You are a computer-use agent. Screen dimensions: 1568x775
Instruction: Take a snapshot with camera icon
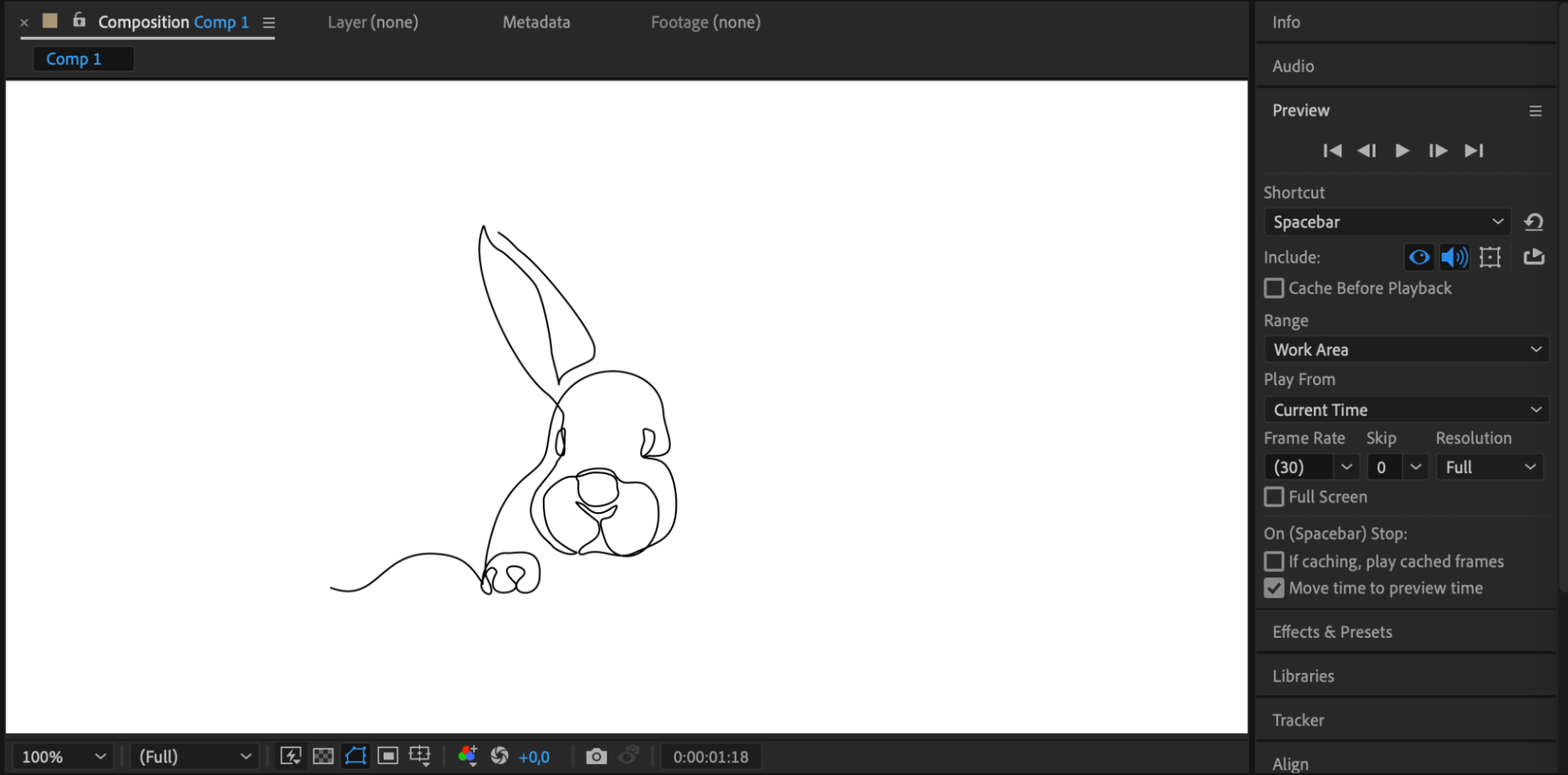coord(596,756)
